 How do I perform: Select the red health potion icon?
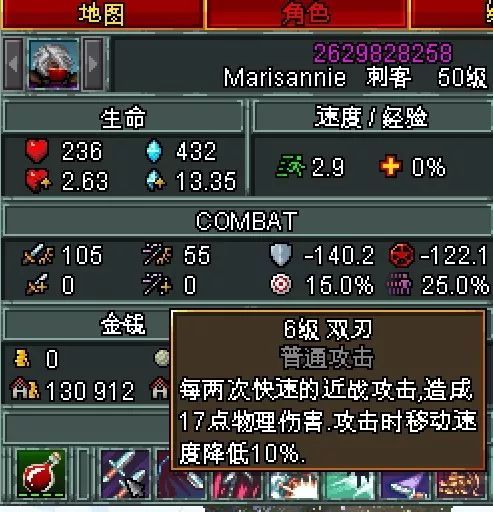click(41, 474)
